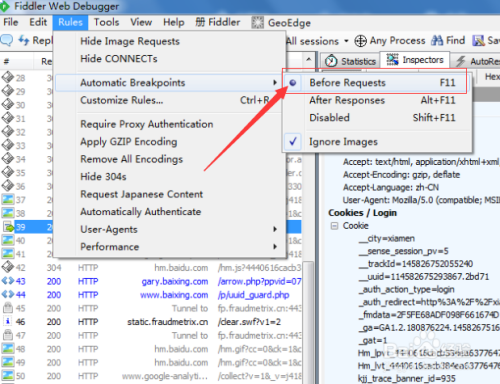
Task: Click the Any Process crosshair icon
Action: pos(360,41)
